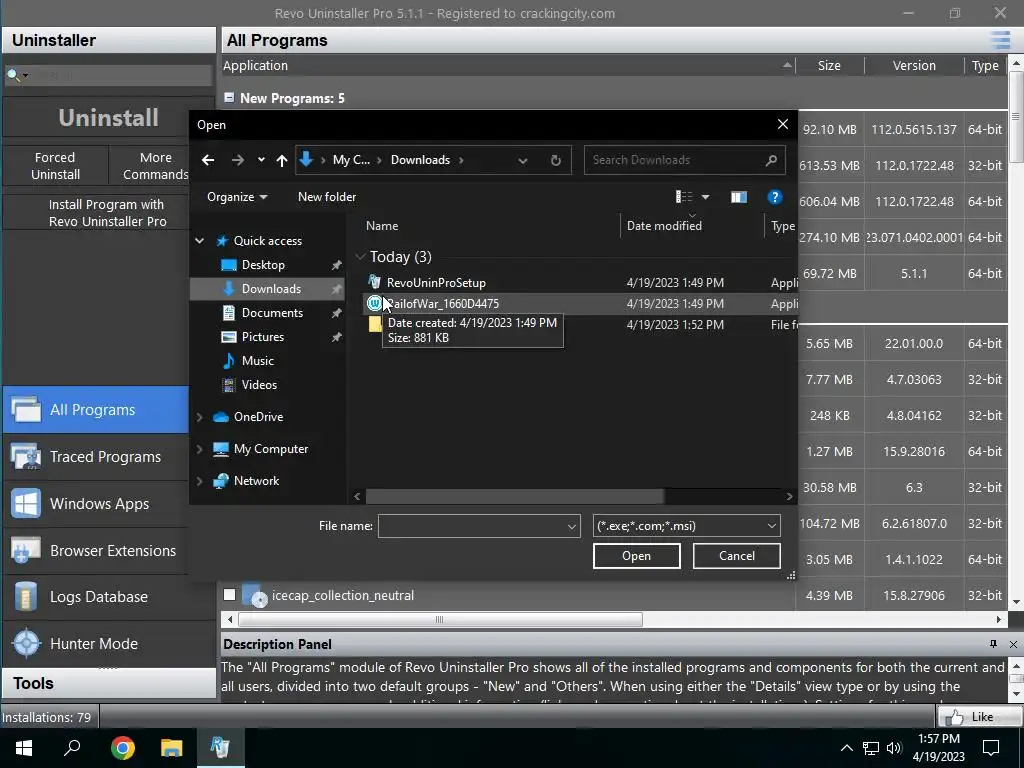Slide Revo program list horizontal scrollbar
This screenshot has width=1024, height=768.
[440, 619]
